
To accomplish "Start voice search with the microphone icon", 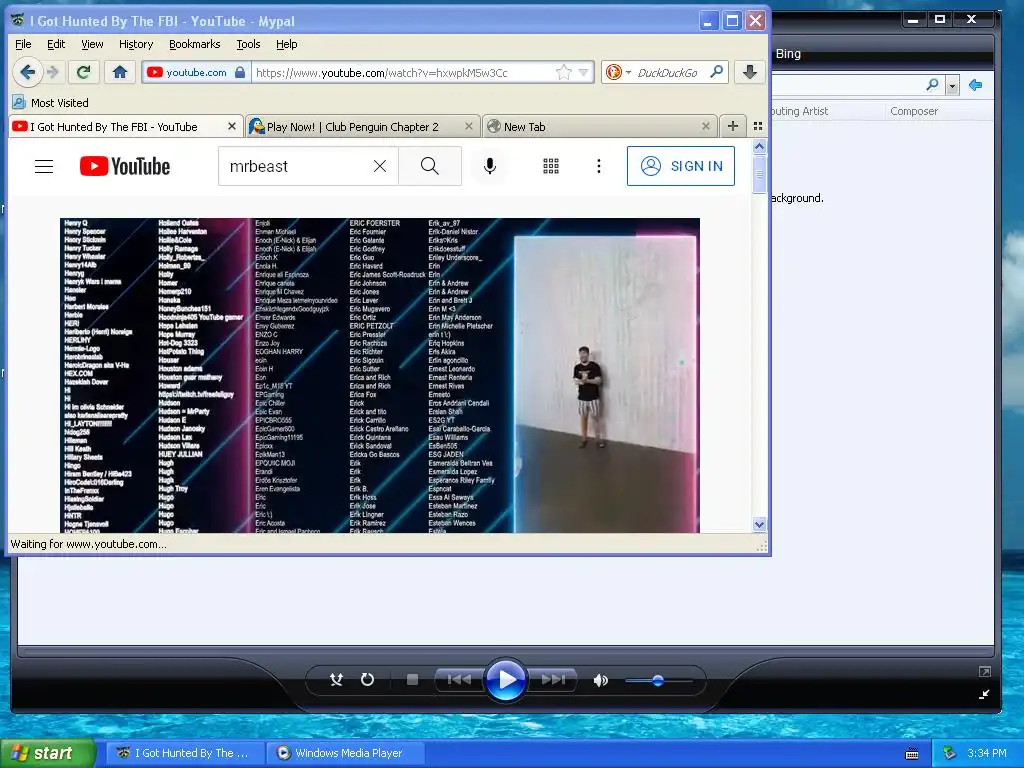I will [490, 166].
